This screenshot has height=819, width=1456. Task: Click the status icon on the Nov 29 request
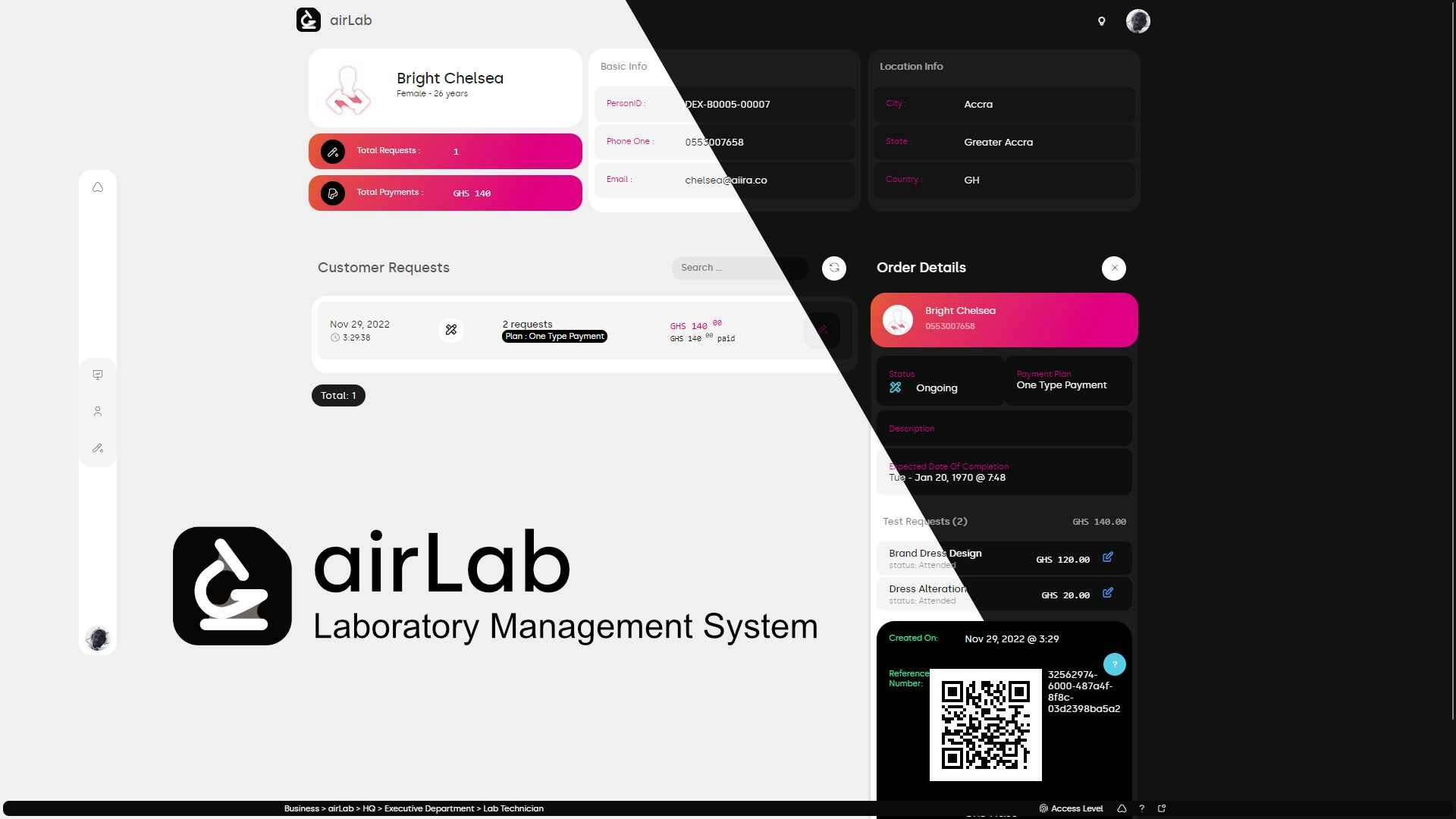point(451,330)
